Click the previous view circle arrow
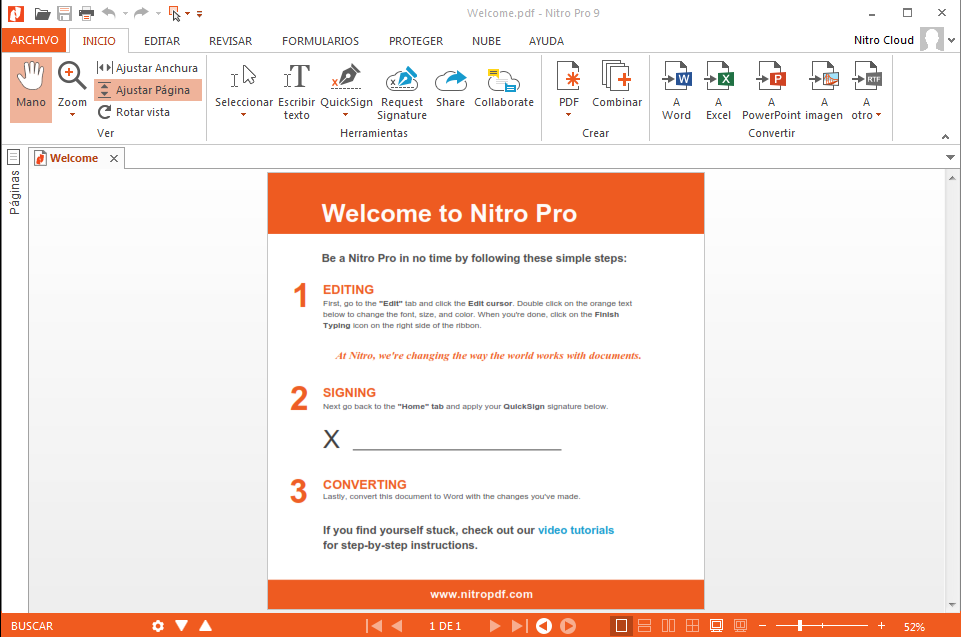This screenshot has height=637, width=961. pyautogui.click(x=544, y=626)
